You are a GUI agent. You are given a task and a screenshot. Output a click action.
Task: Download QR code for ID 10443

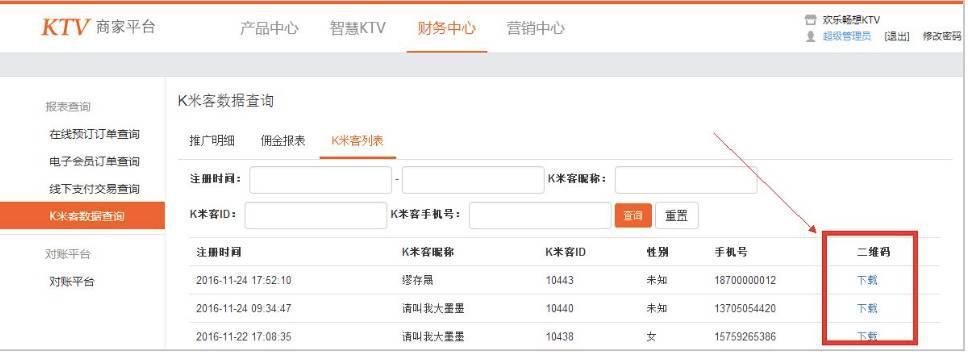click(867, 280)
